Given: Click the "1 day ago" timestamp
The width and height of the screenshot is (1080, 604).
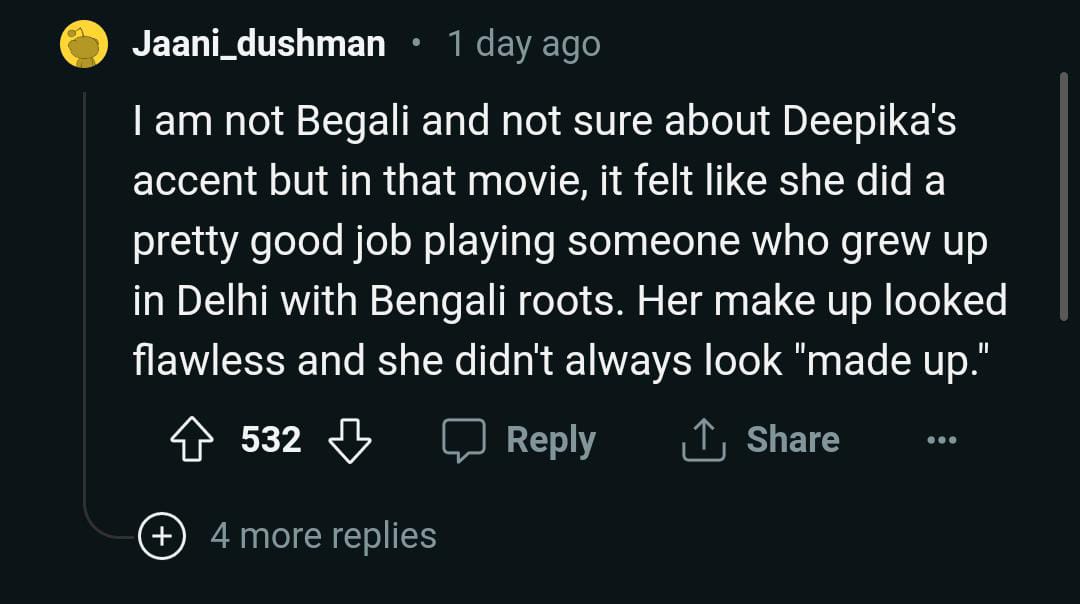Looking at the screenshot, I should (524, 44).
